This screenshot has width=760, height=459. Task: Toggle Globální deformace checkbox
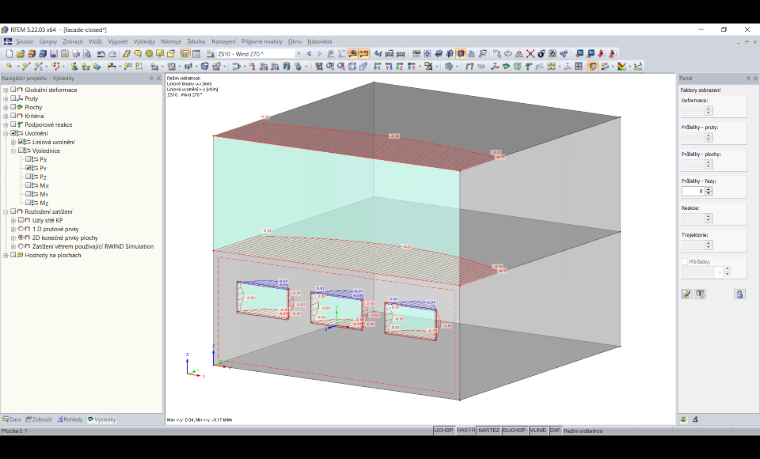[14, 90]
